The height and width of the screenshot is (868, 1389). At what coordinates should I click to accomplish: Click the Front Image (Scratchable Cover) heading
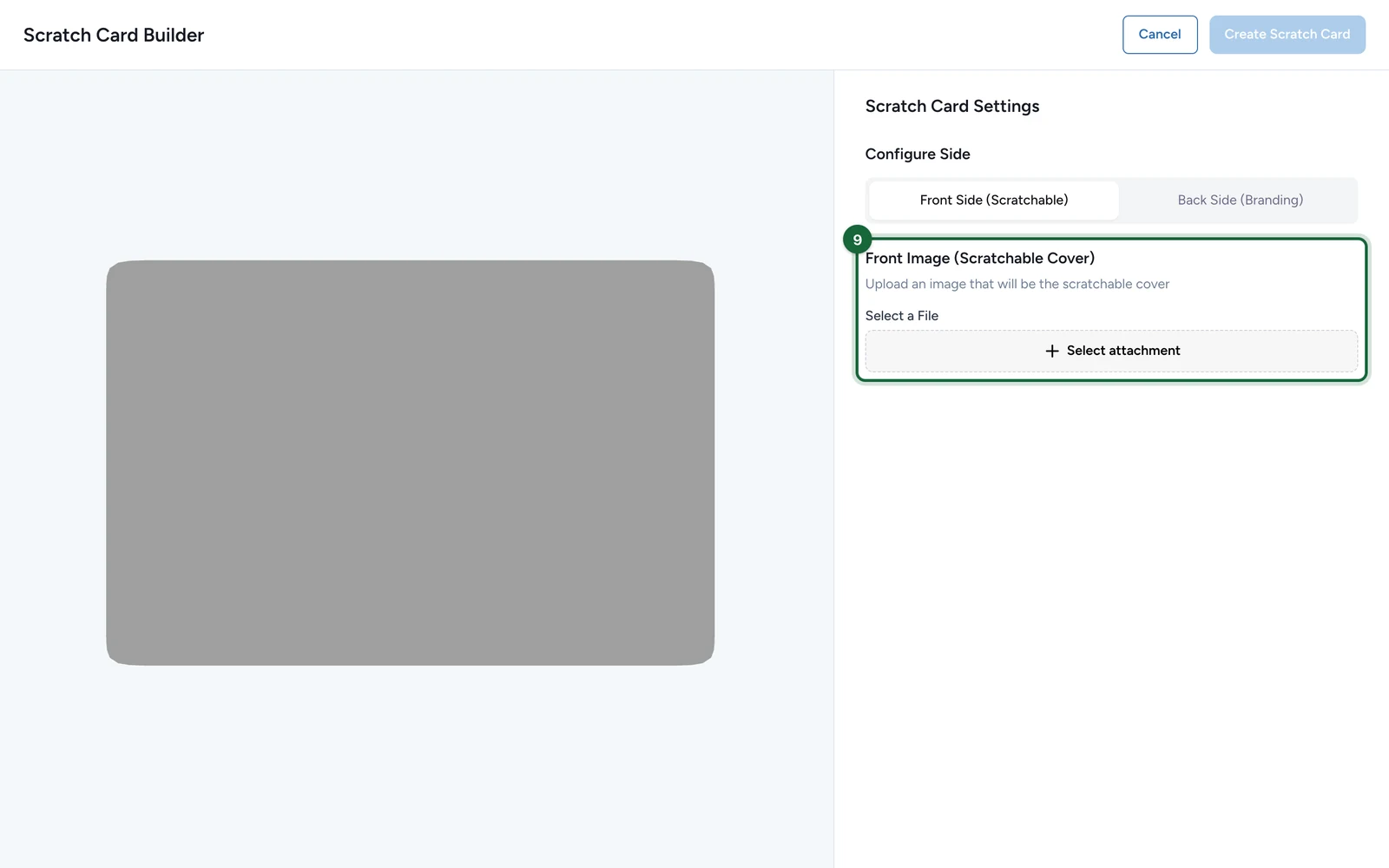pyautogui.click(x=980, y=259)
